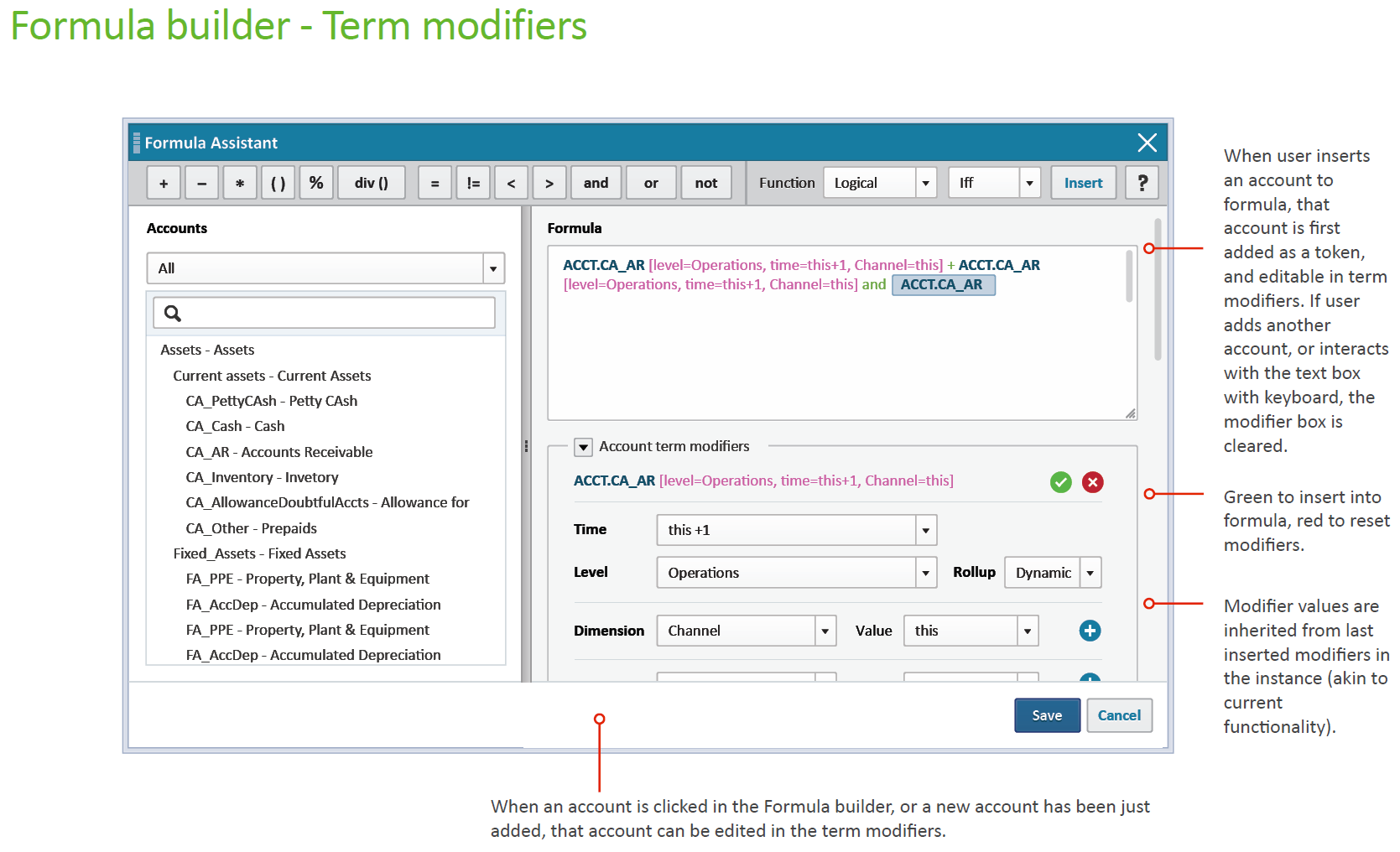
Task: Insert the 'and' operator
Action: [596, 183]
